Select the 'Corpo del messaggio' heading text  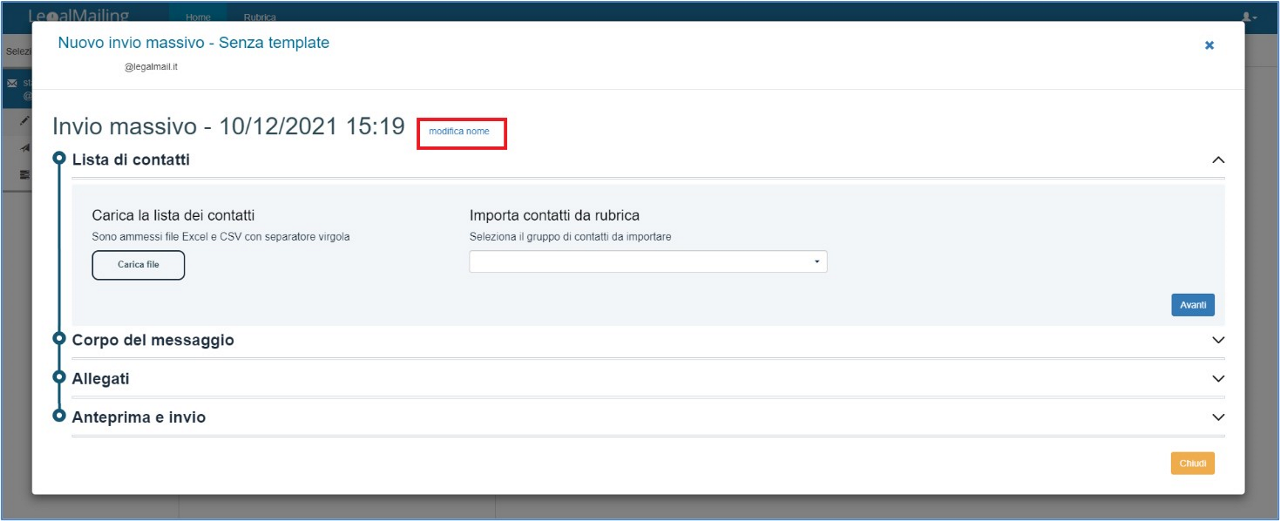click(153, 340)
